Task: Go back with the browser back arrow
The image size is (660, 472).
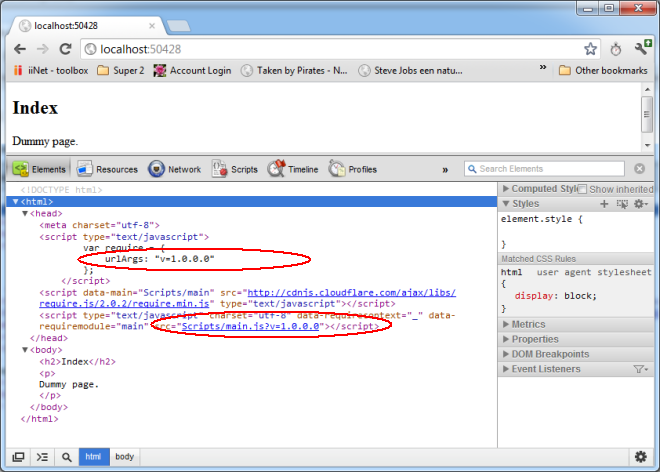Action: click(20, 49)
